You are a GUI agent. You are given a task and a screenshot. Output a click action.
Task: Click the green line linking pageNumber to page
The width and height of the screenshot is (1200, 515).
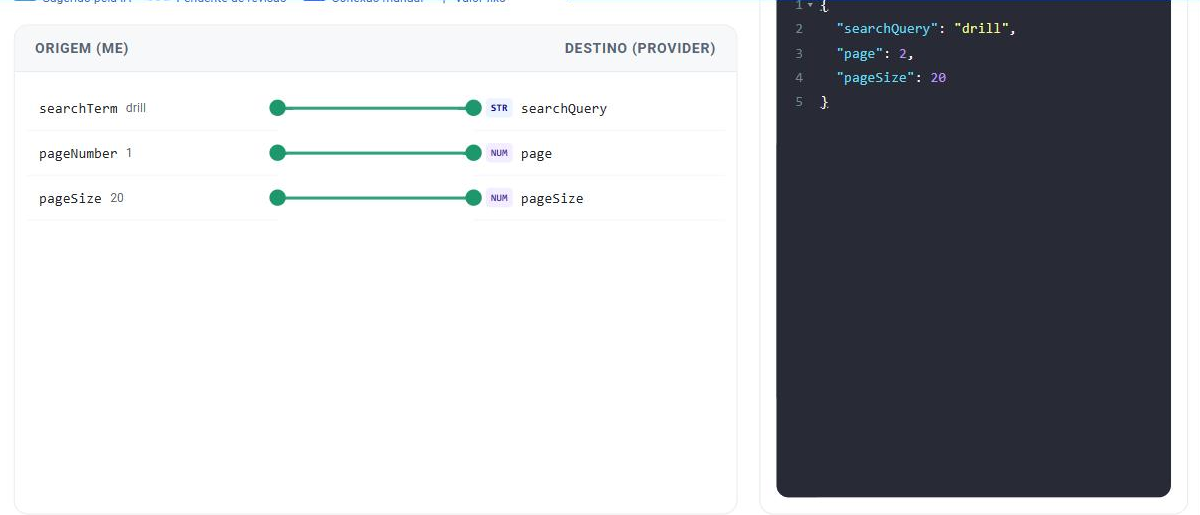point(376,153)
